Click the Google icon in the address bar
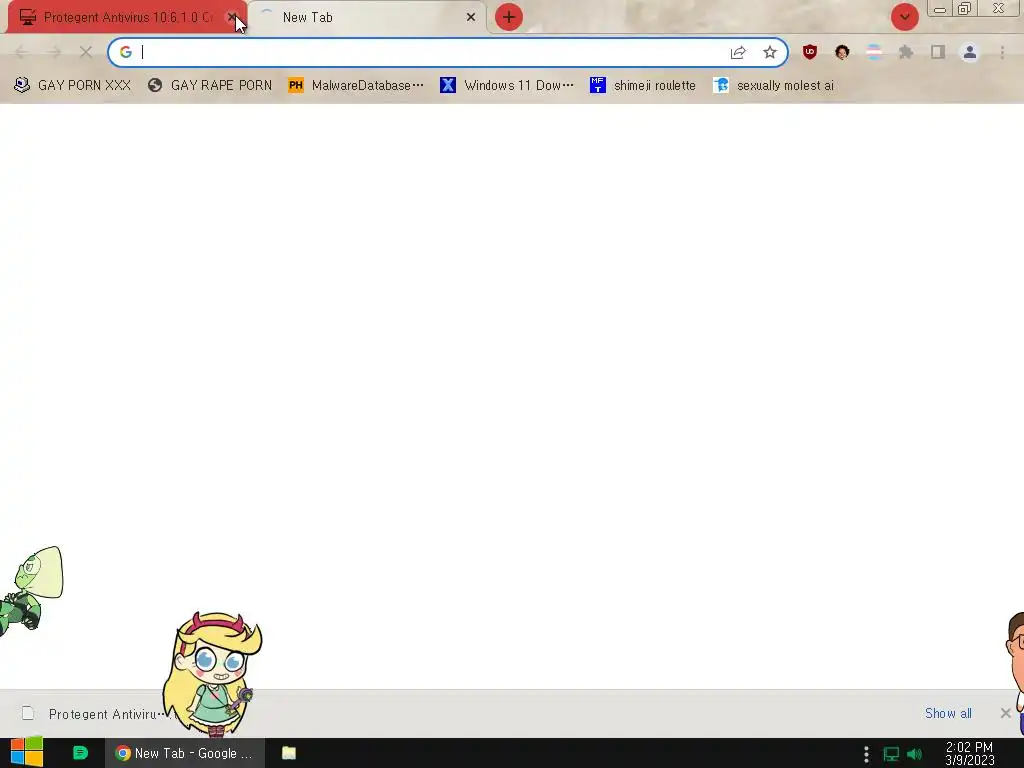 coord(126,52)
